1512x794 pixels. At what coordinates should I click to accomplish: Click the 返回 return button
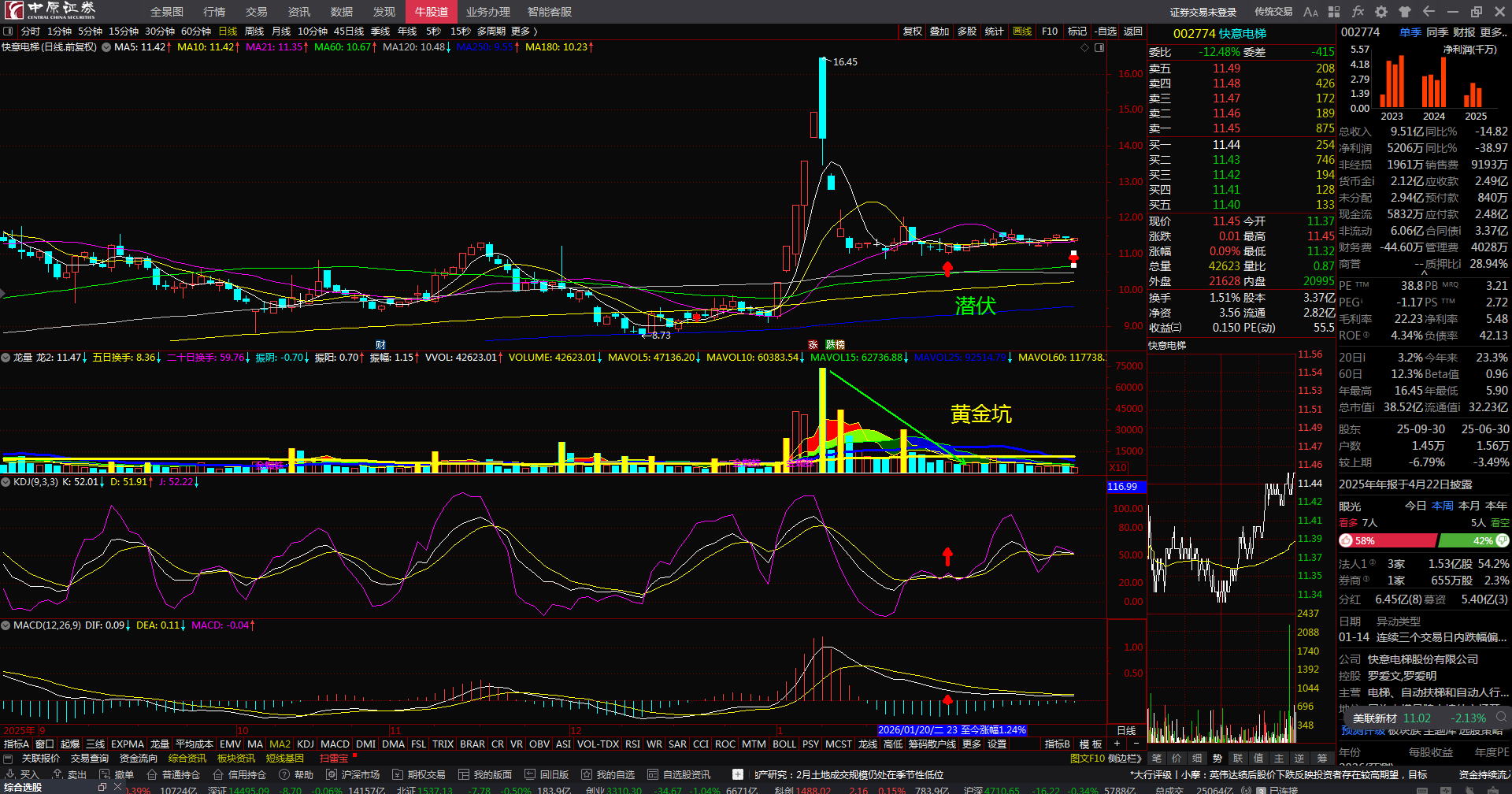click(1133, 32)
